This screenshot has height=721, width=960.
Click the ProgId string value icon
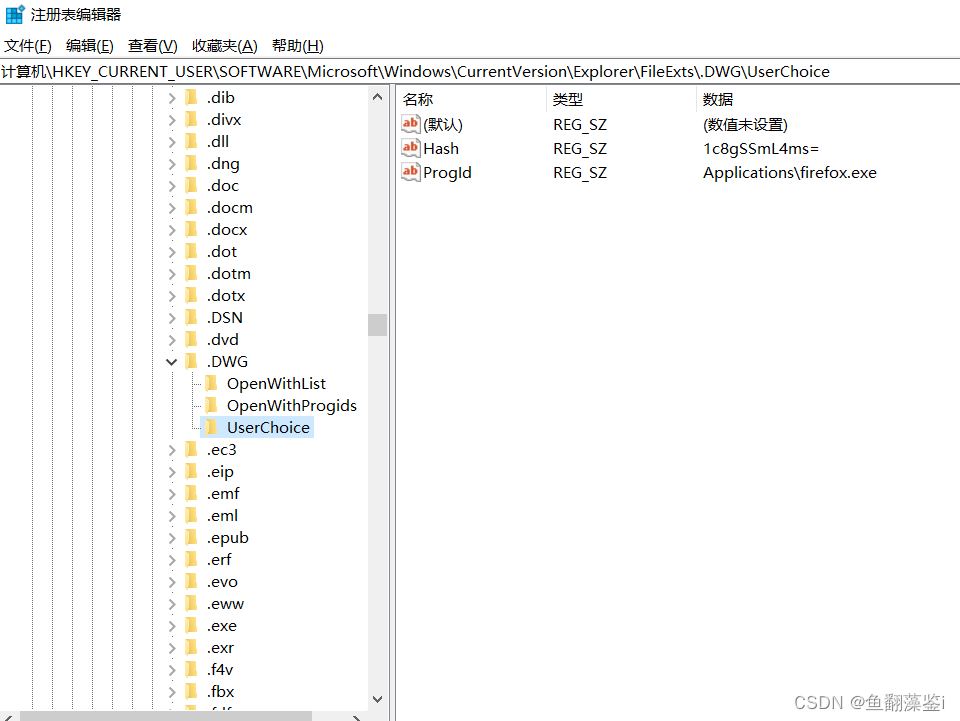(411, 172)
